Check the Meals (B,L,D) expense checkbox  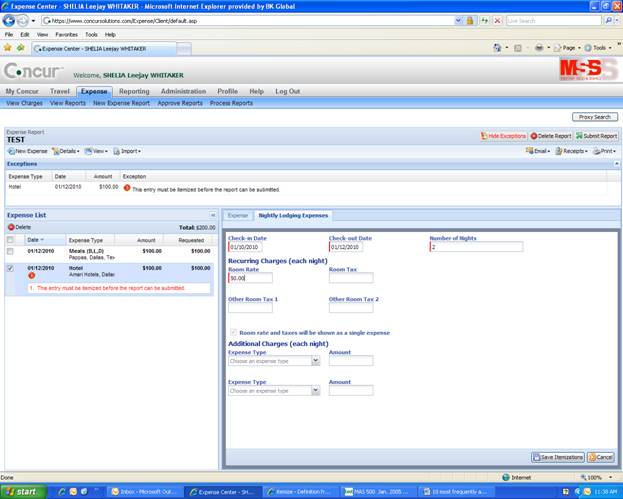point(10,251)
